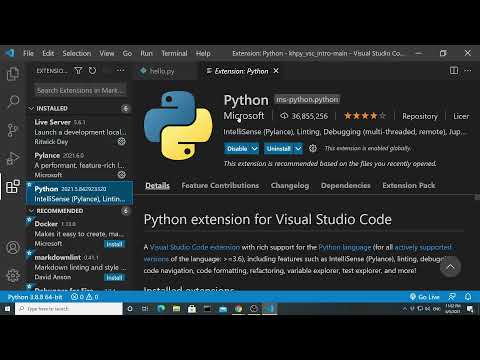Switch to the Dependencies tab
This screenshot has width=480, height=360.
coord(346,185)
